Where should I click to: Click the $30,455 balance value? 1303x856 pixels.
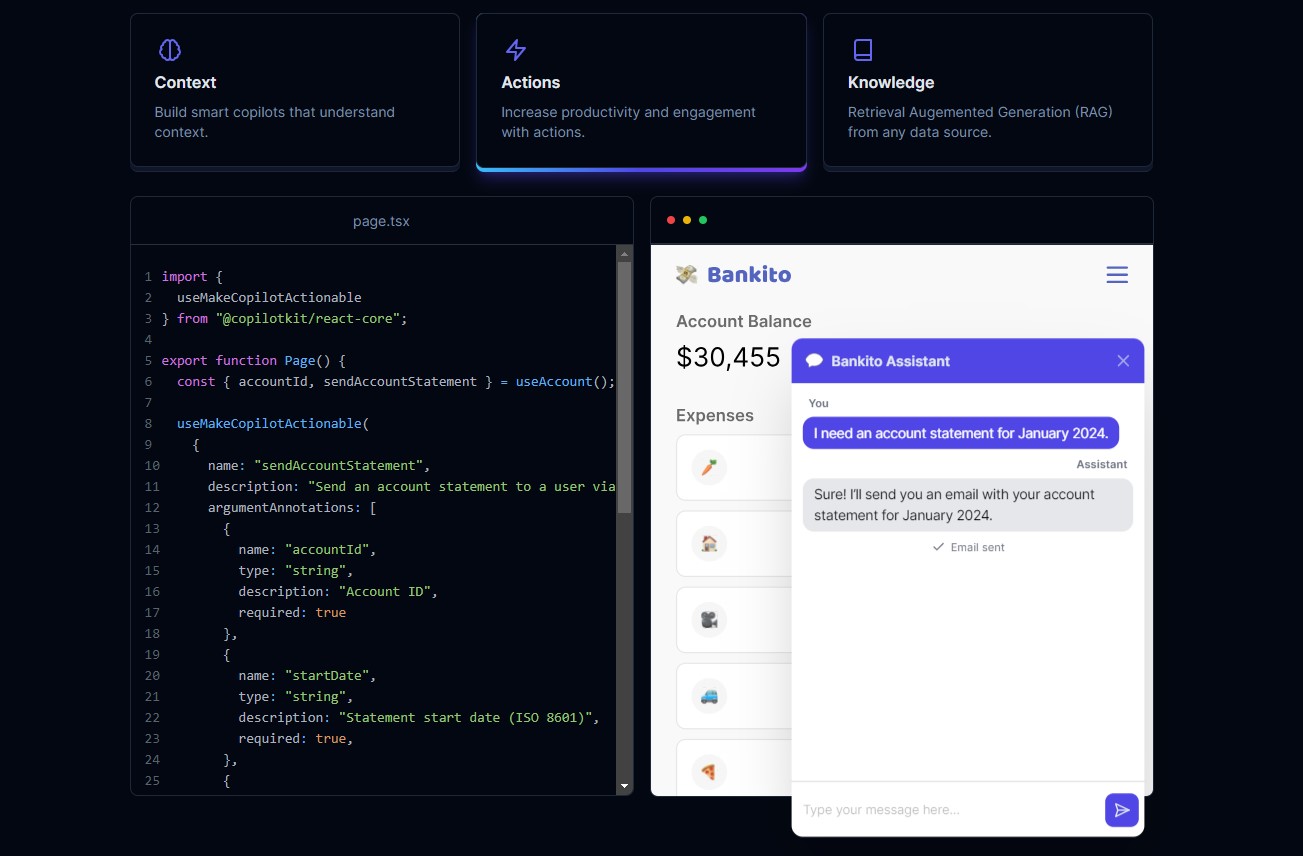click(x=728, y=357)
